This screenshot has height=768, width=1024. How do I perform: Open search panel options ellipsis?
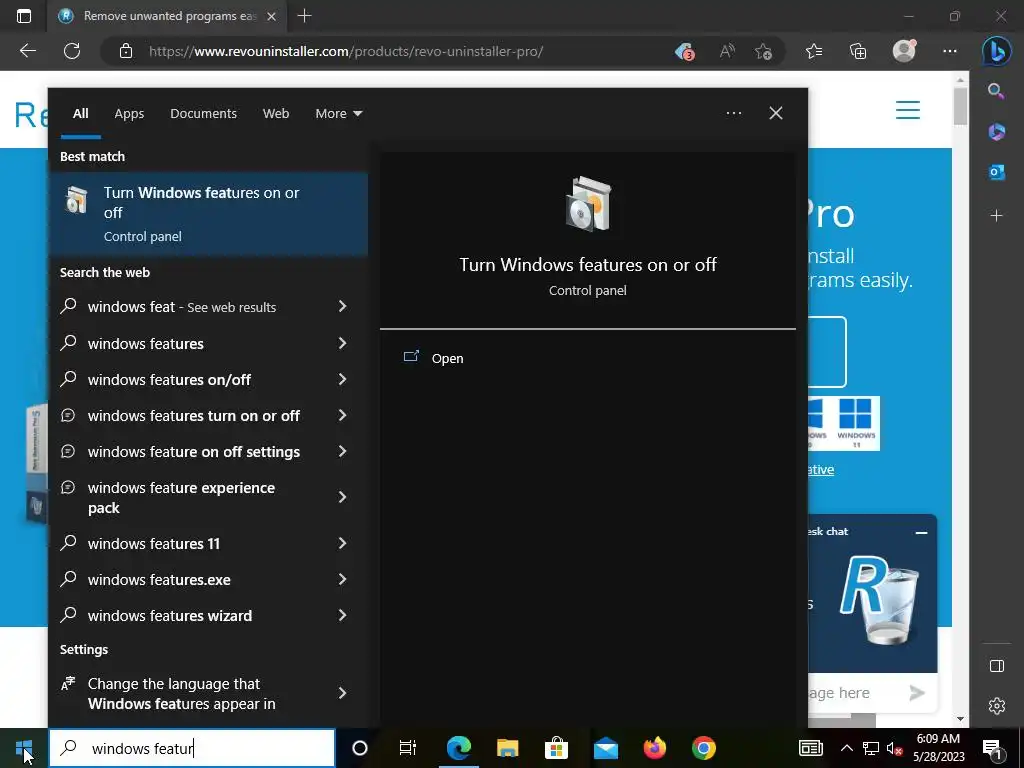click(x=733, y=113)
